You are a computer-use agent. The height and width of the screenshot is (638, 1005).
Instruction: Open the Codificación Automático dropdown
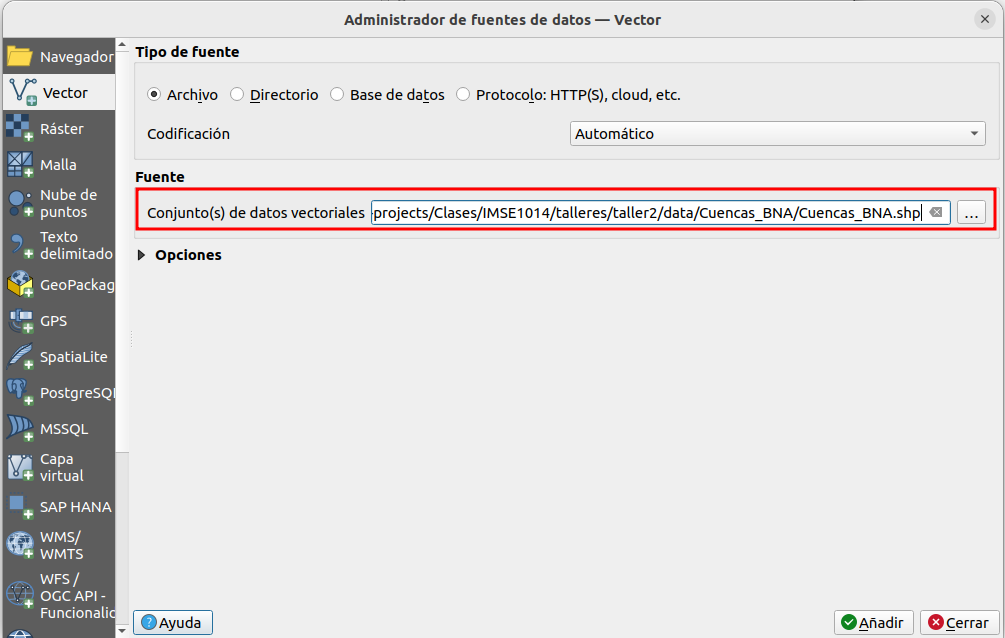778,134
